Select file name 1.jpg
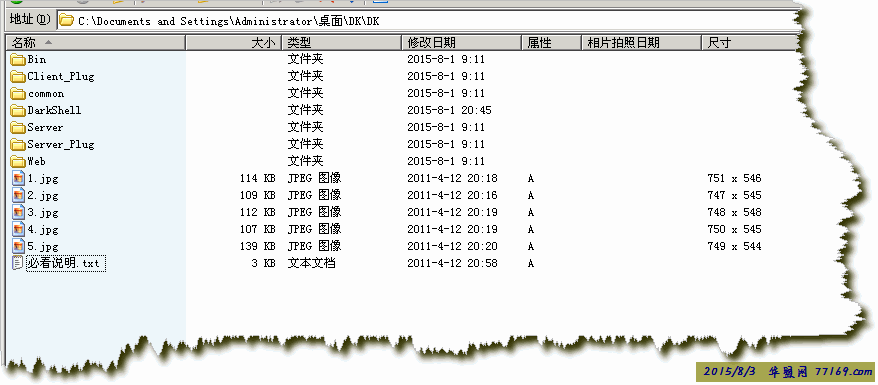Screen dimensions: 878x385 pyautogui.click(x=43, y=179)
